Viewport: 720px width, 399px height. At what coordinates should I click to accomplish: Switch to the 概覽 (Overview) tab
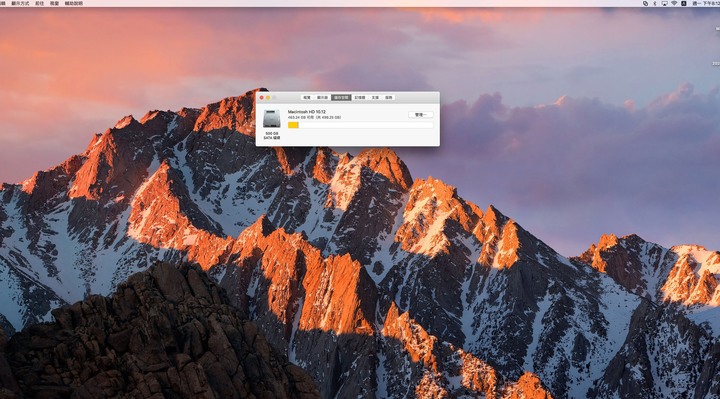pos(307,97)
